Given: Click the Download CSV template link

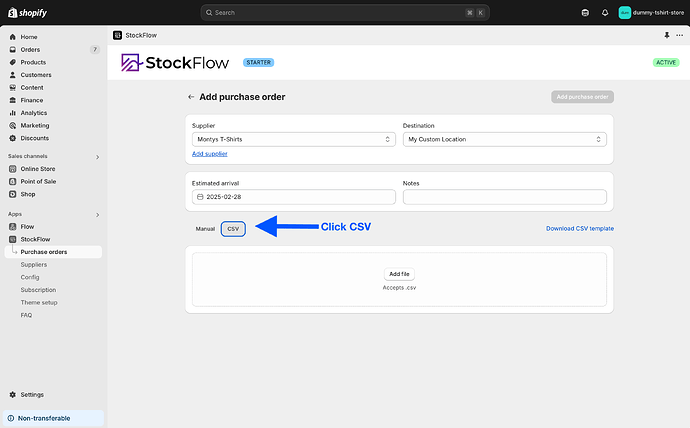Looking at the screenshot, I should (579, 229).
